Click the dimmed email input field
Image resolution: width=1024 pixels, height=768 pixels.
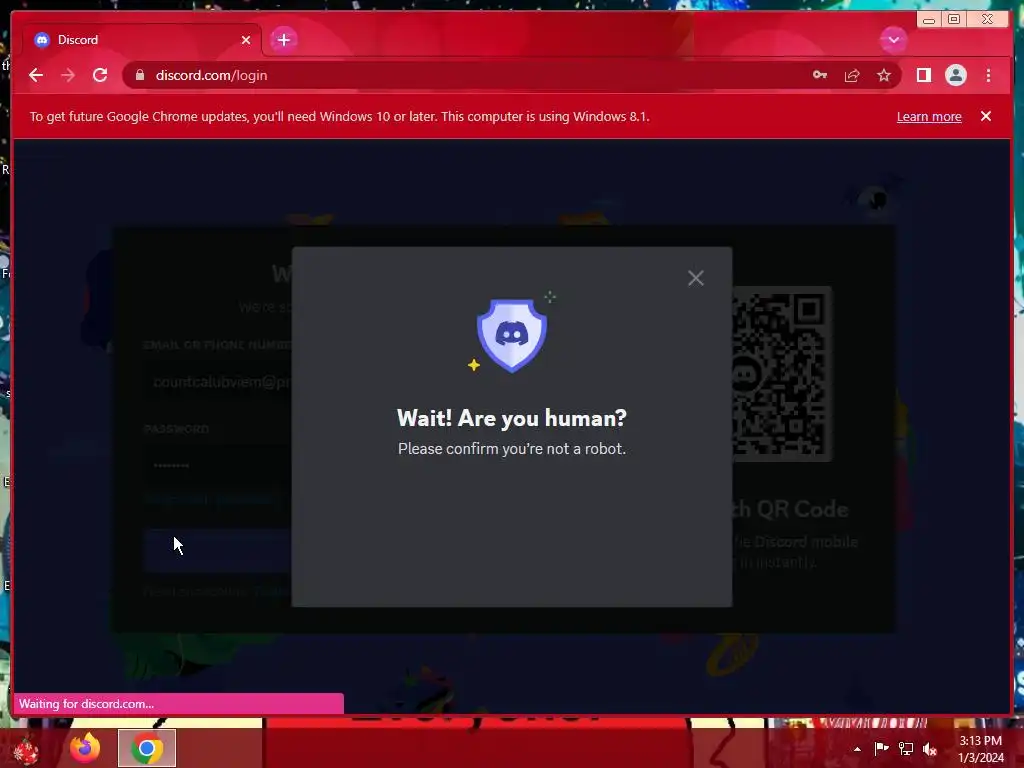tap(217, 382)
